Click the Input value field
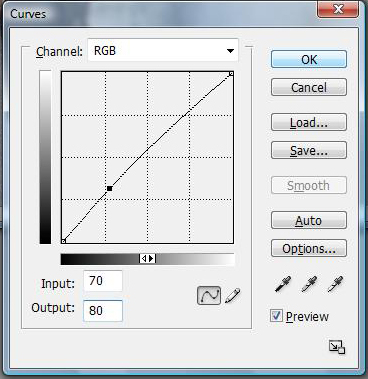Screen dimensions: 368x379 [103, 281]
